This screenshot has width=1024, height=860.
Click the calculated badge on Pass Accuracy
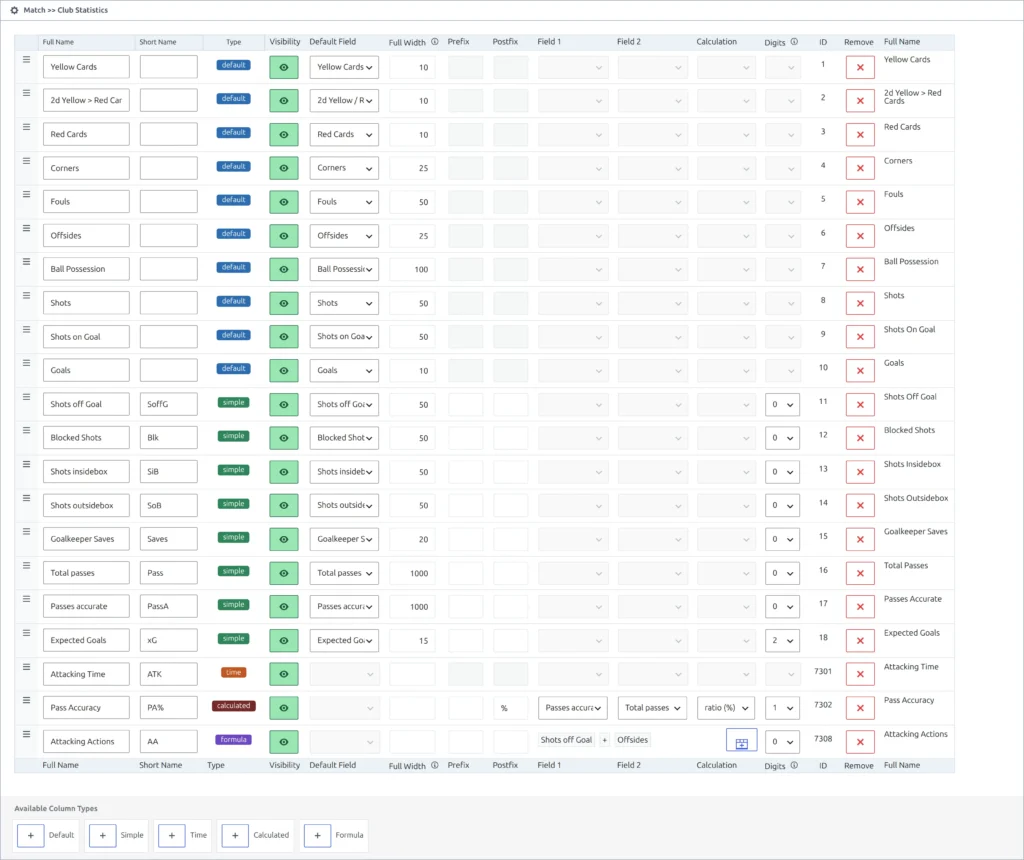233,706
